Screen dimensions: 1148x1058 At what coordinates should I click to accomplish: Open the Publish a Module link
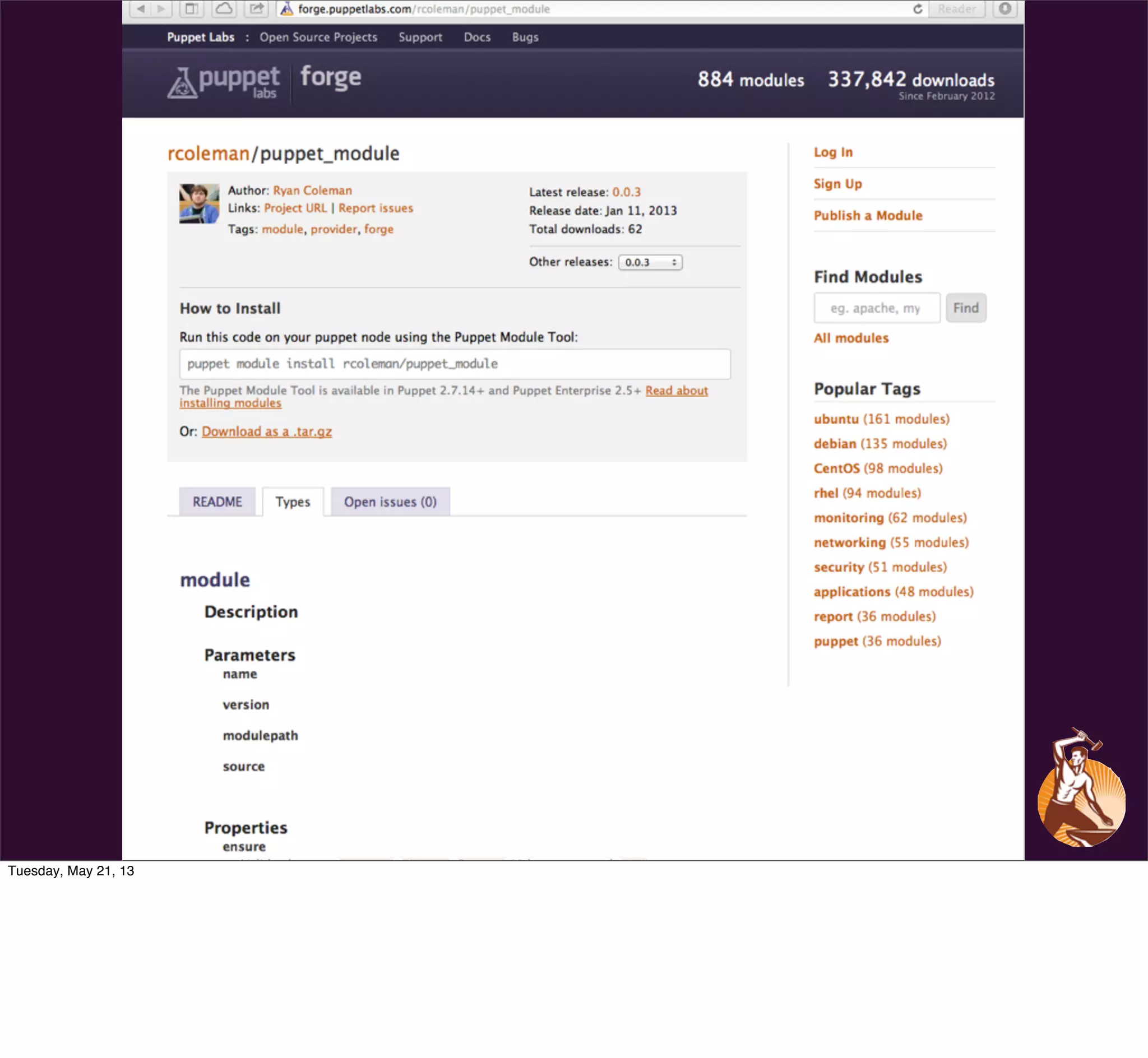(867, 215)
